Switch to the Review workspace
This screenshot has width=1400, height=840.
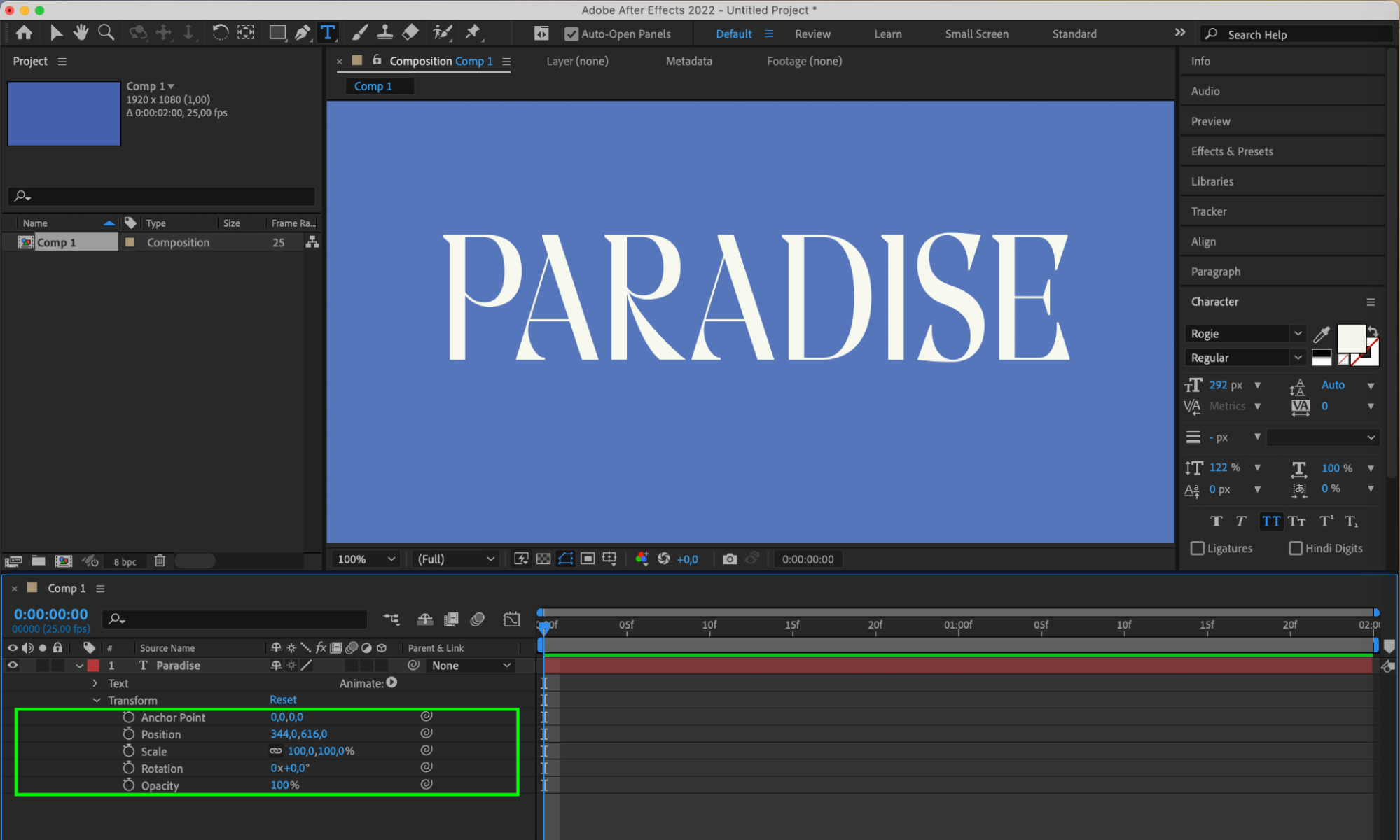coord(812,34)
